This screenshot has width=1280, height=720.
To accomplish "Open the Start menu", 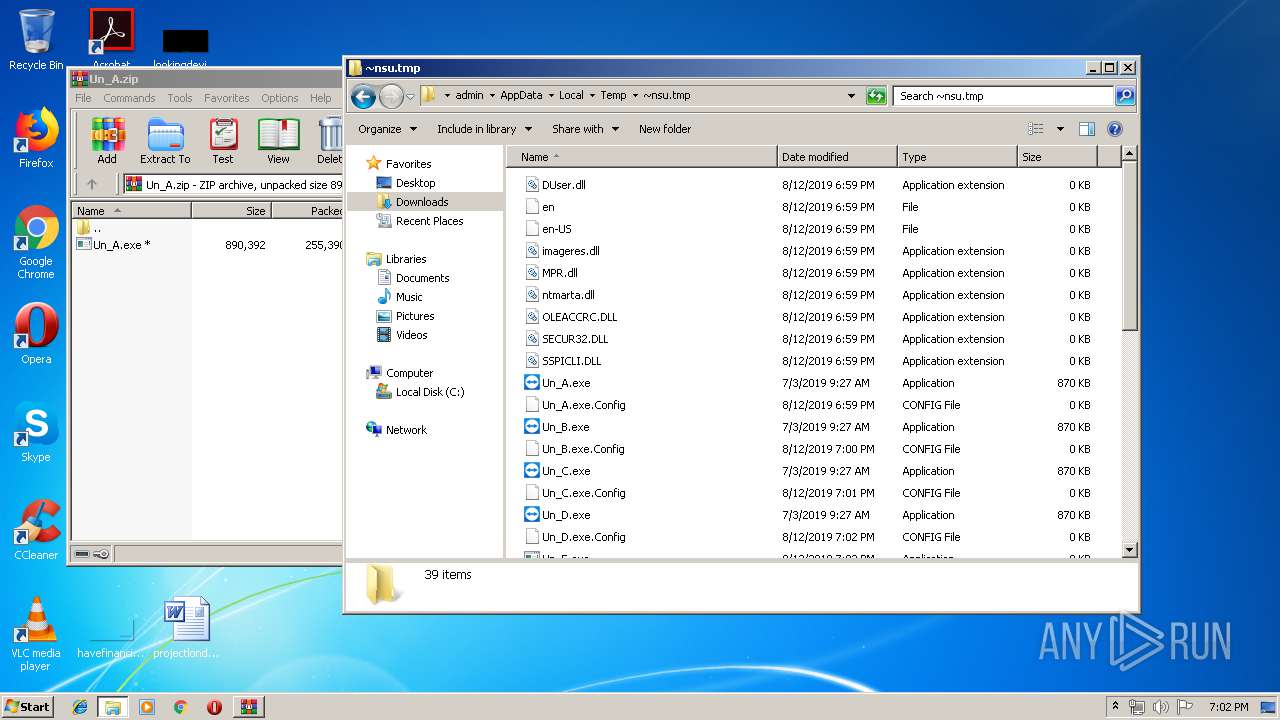I will (x=28, y=707).
